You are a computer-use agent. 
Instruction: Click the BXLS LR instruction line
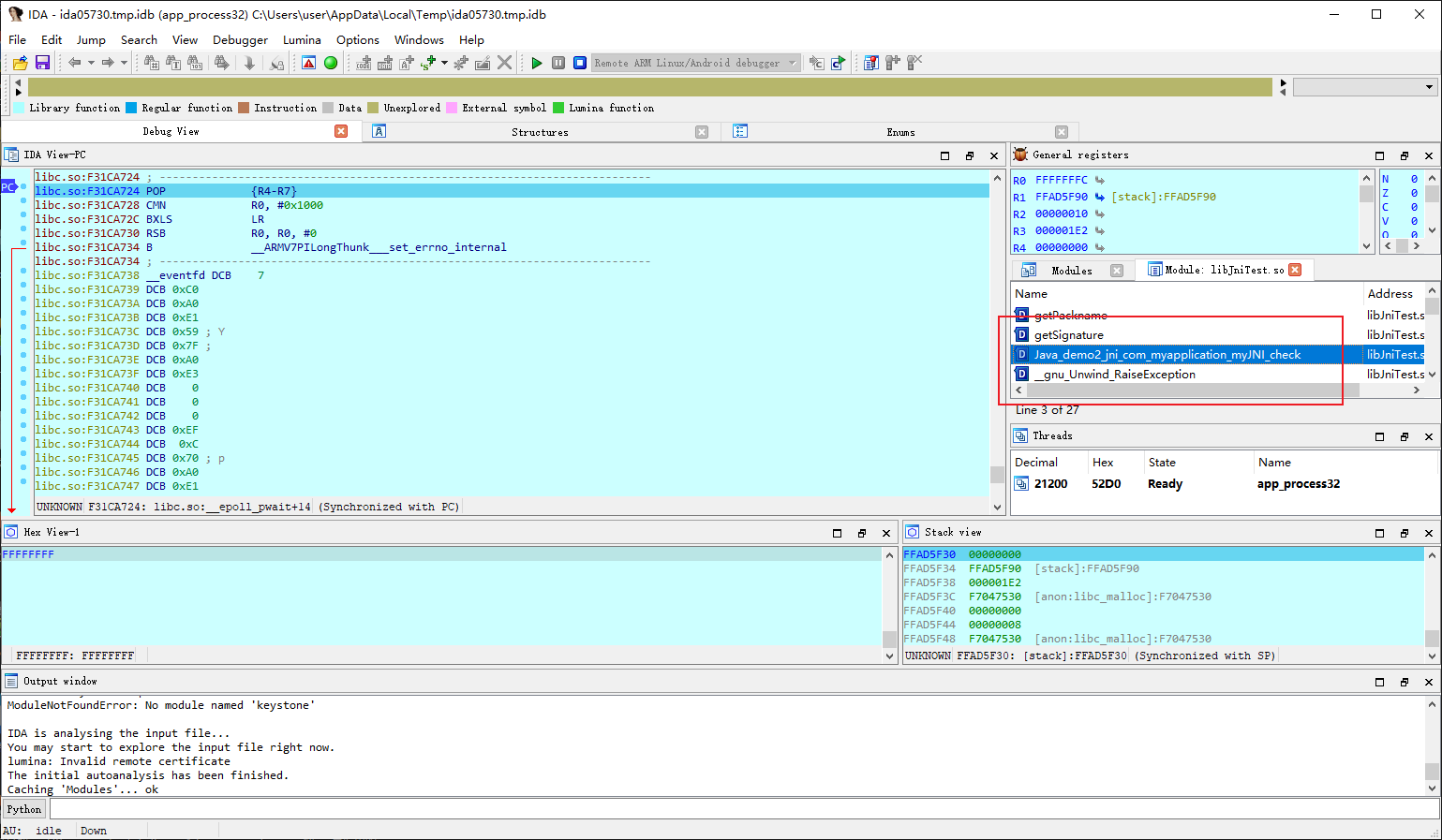point(512,219)
